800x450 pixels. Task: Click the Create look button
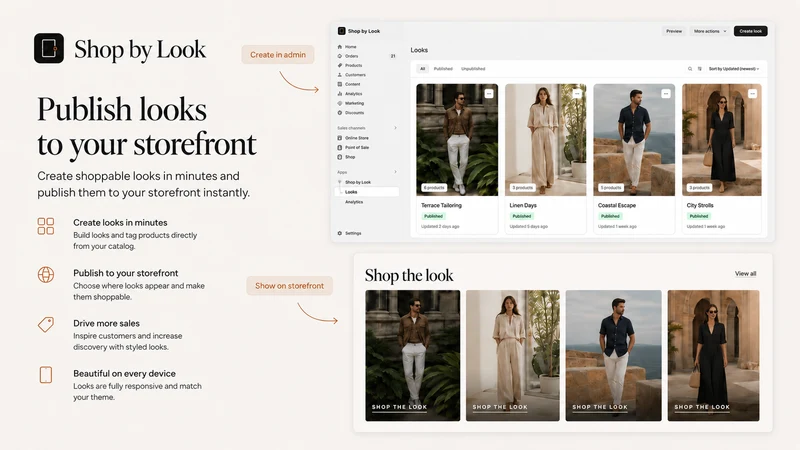pos(751,31)
